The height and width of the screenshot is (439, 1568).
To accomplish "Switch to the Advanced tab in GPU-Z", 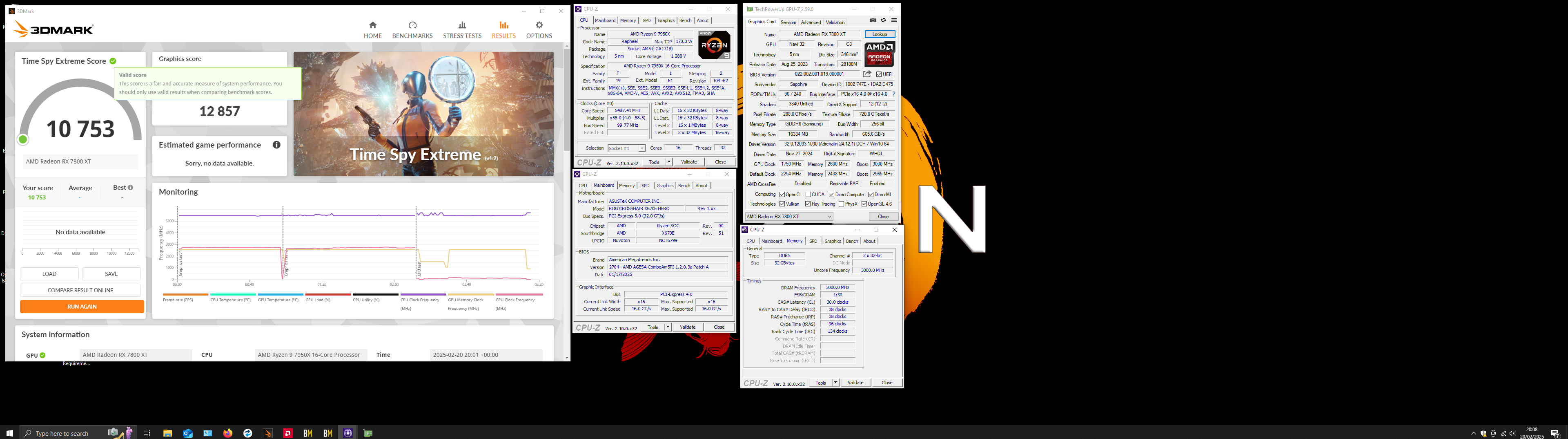I will point(811,22).
